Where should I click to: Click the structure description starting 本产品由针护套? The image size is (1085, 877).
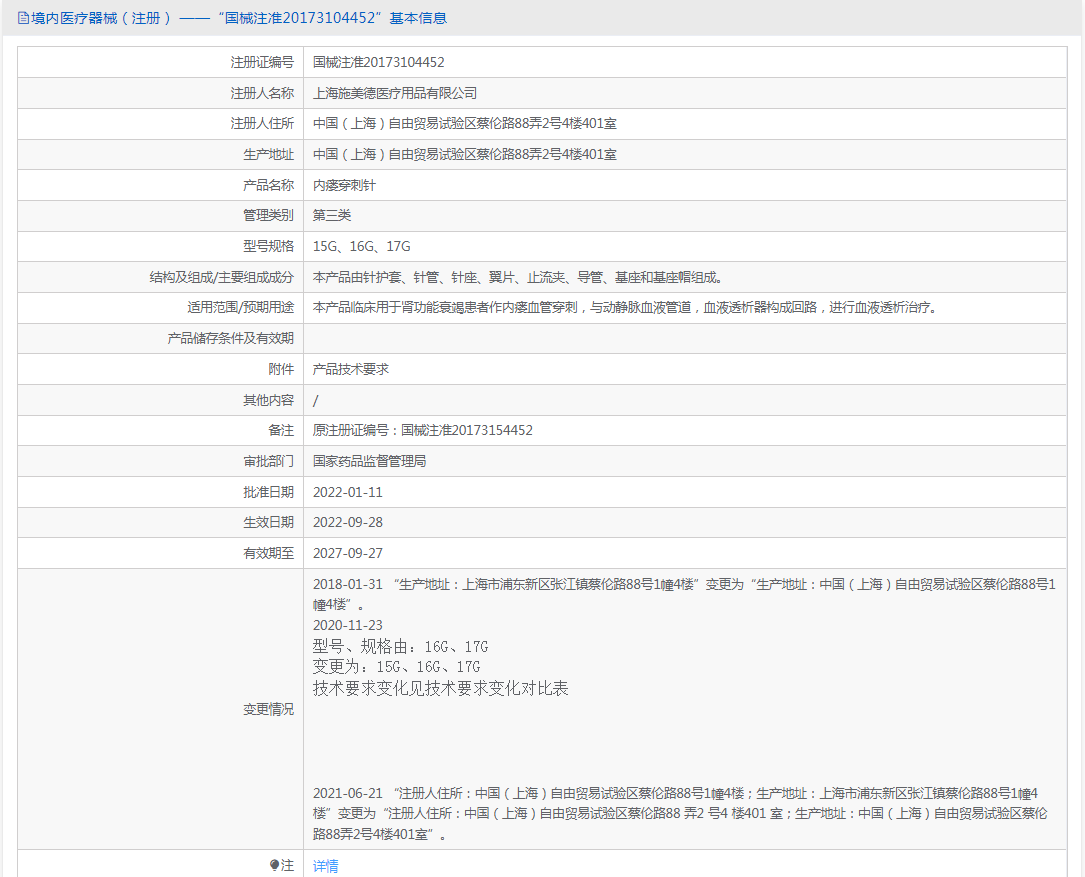pos(518,277)
